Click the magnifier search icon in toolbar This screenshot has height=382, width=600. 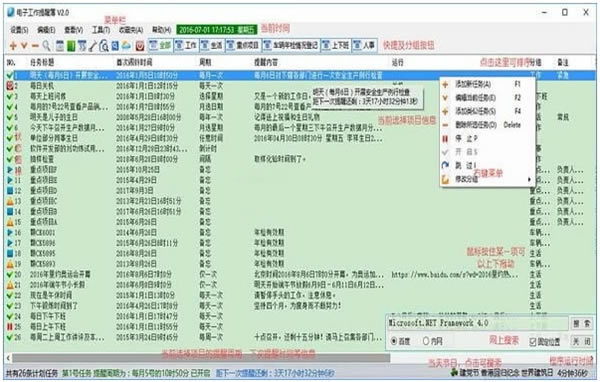[x=46, y=46]
